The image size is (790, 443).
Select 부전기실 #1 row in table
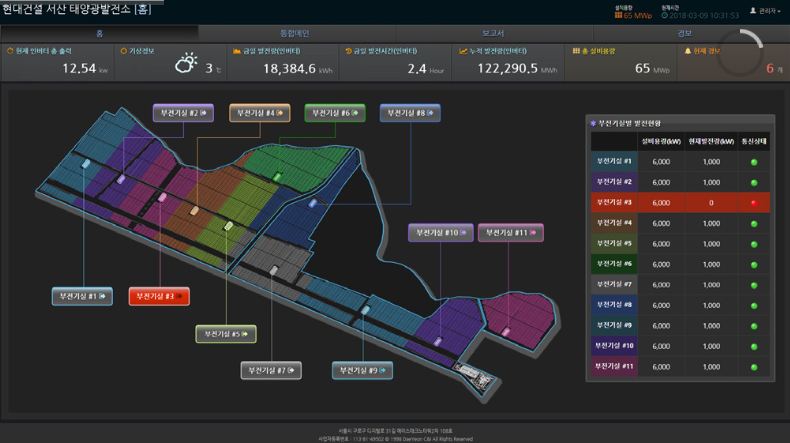pyautogui.click(x=680, y=162)
